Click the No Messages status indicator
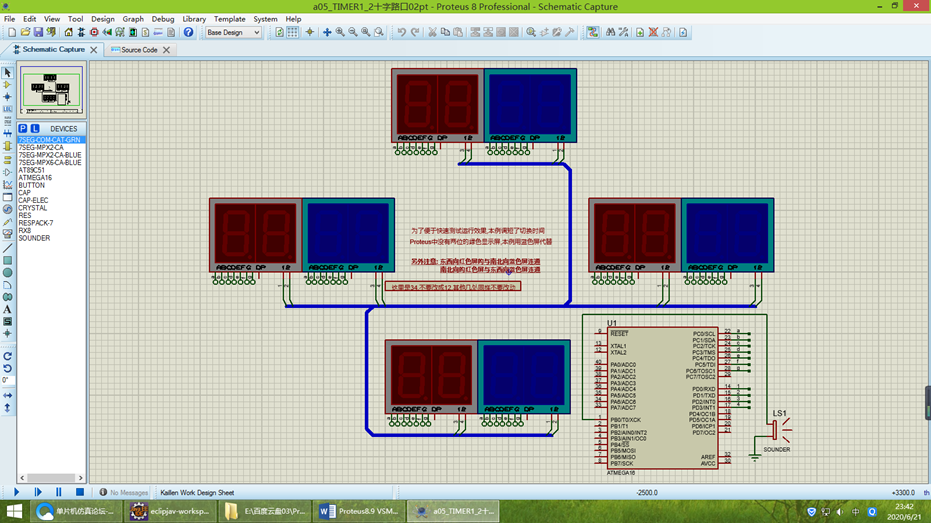The height and width of the screenshot is (524, 931). click(124, 493)
